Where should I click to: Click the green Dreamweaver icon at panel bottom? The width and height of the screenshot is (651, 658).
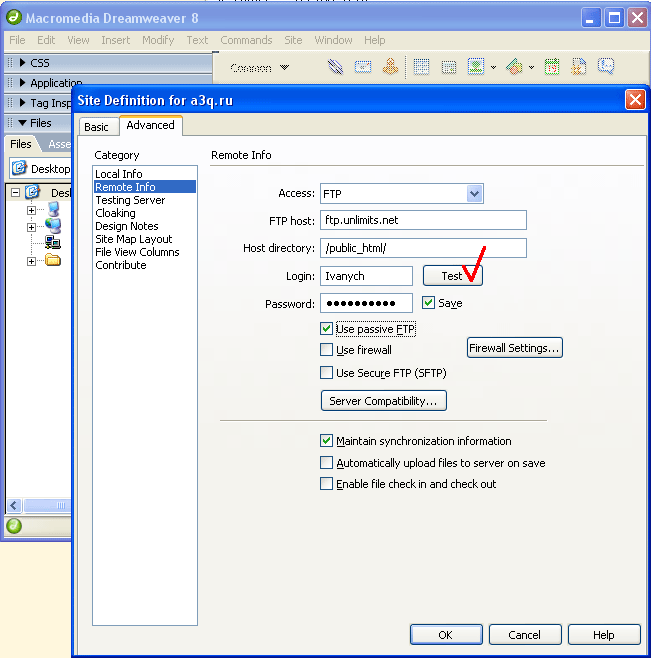coord(14,526)
